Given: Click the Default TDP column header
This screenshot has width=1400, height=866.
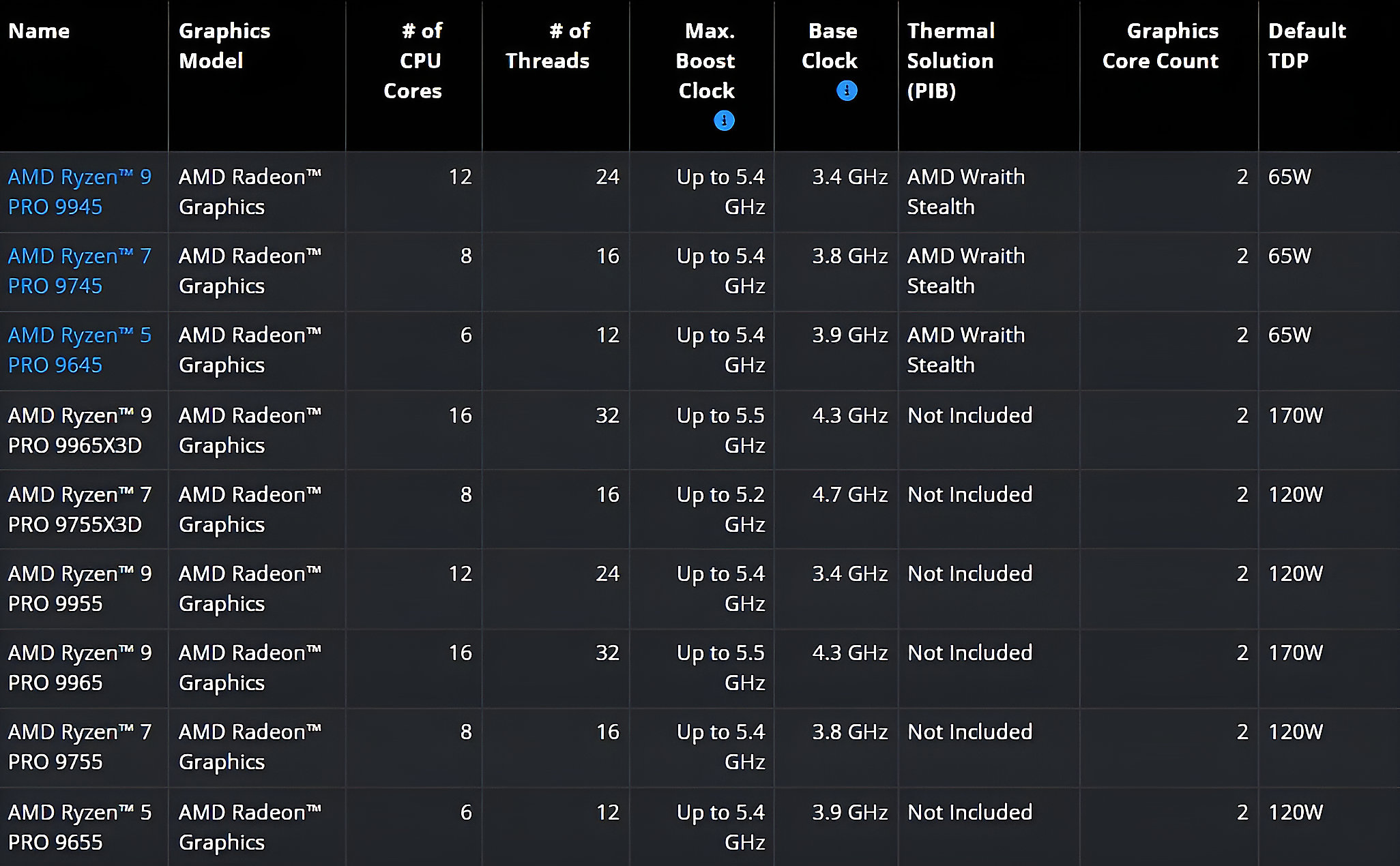Looking at the screenshot, I should (1307, 46).
